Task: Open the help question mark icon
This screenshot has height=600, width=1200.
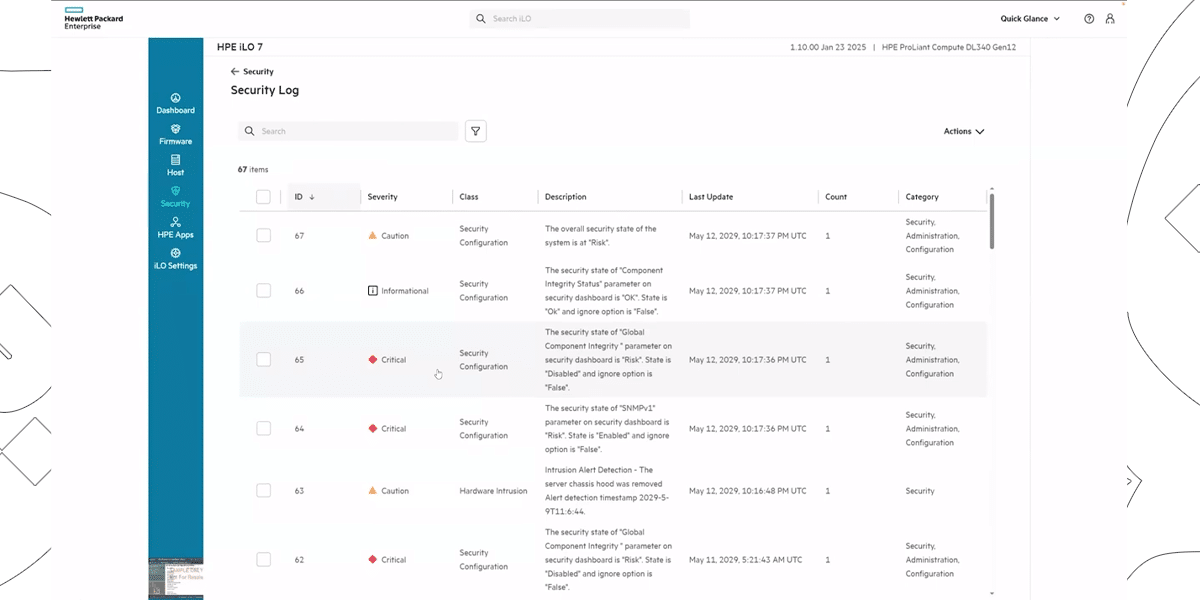Action: pos(1089,19)
